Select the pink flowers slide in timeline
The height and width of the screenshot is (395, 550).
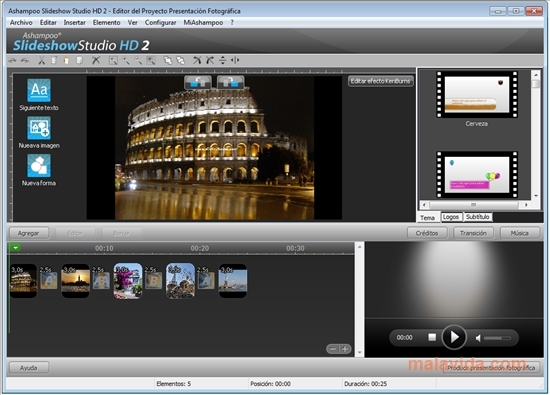pos(128,281)
